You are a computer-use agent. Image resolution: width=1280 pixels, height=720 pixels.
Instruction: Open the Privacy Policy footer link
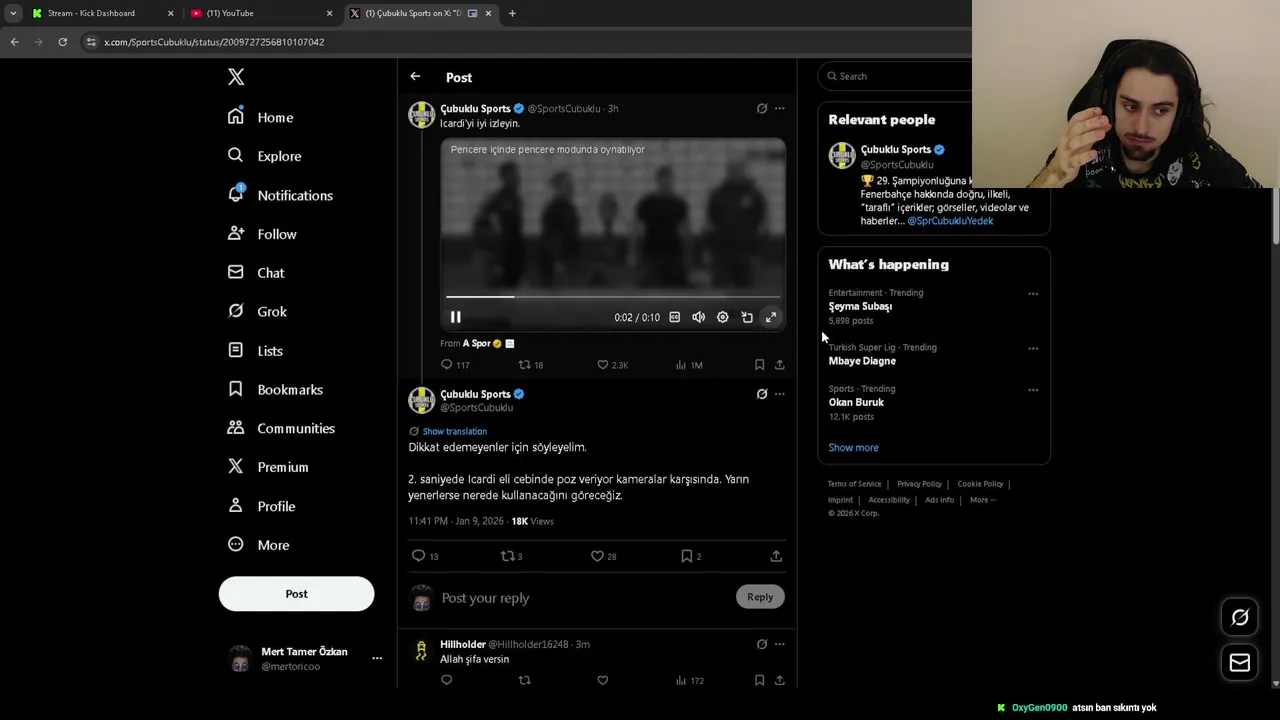[x=919, y=484]
